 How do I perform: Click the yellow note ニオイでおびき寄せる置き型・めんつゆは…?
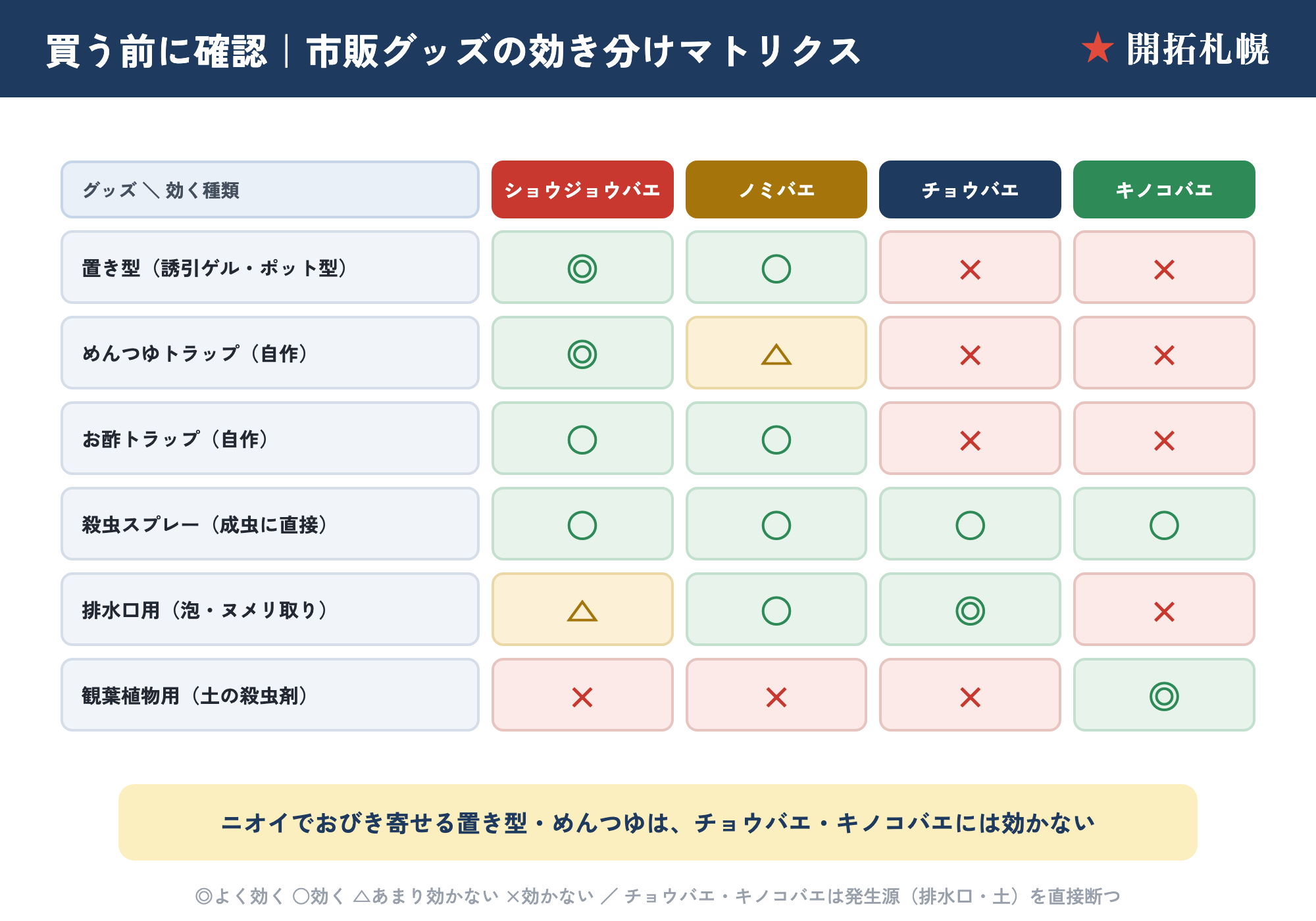658,822
